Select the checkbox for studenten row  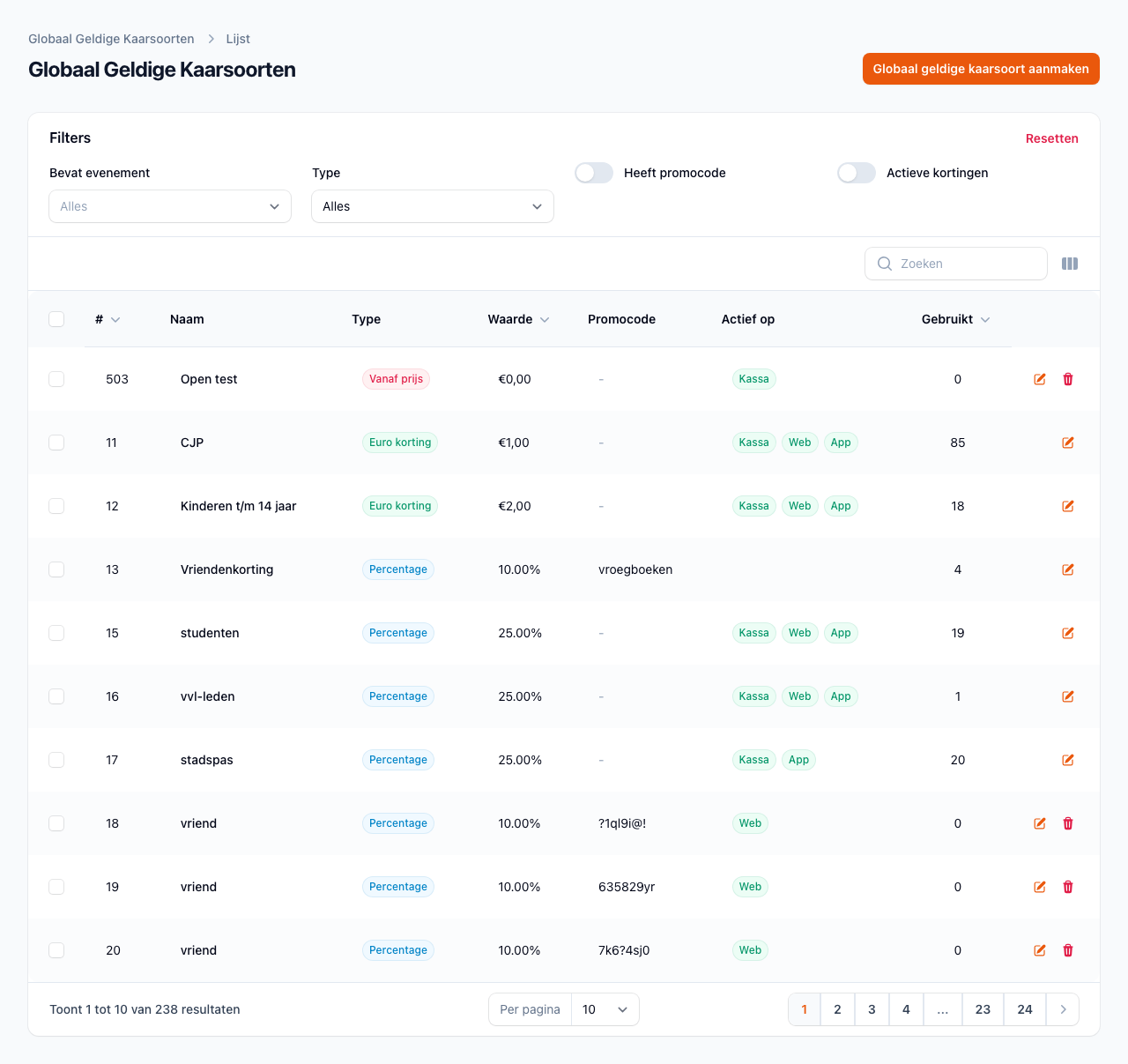pyautogui.click(x=56, y=633)
